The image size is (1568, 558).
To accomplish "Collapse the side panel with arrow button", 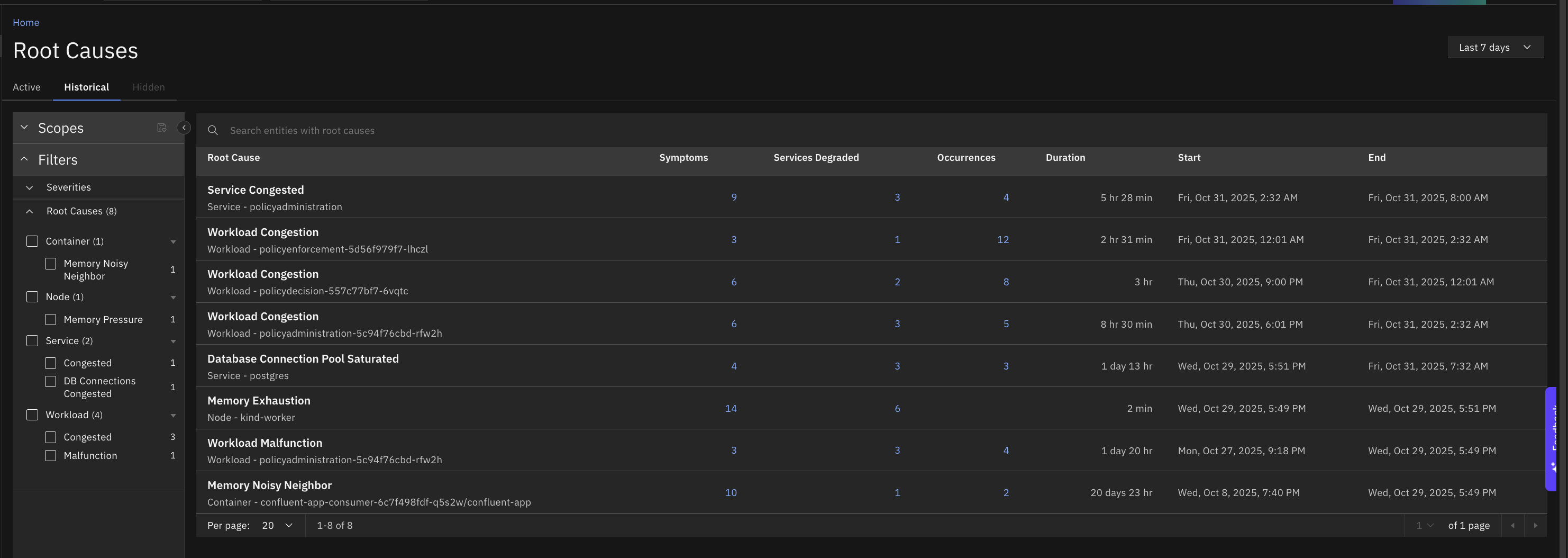I will (184, 128).
